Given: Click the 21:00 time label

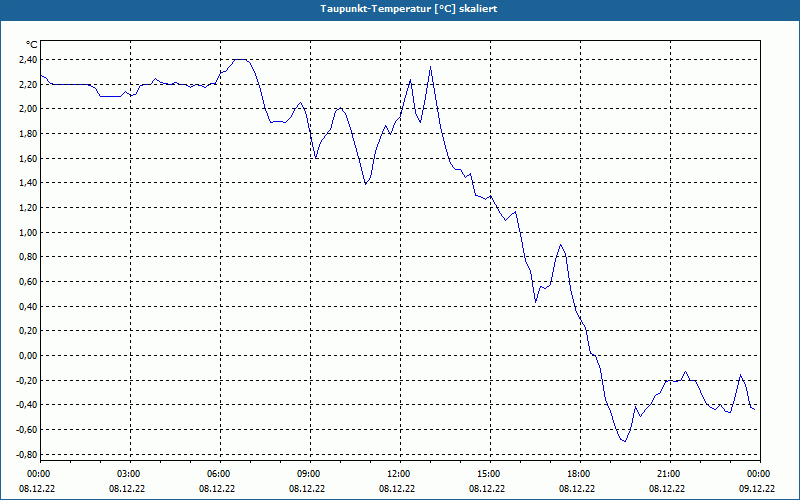Looking at the screenshot, I should 670,474.
